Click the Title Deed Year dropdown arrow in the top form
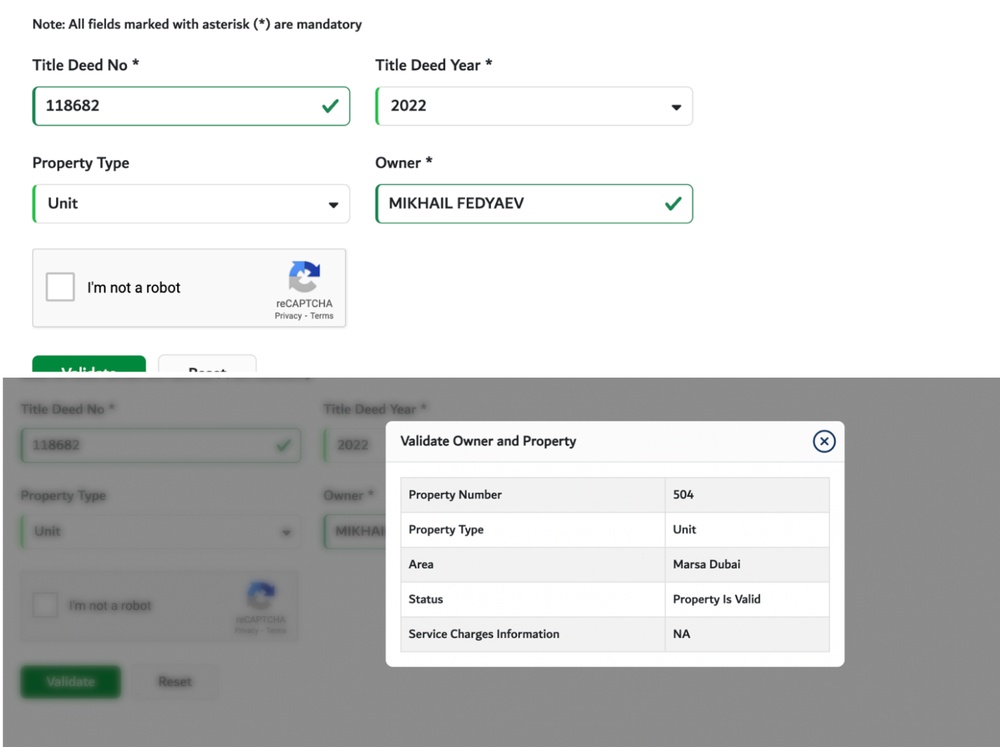The image size is (1000, 747). click(676, 107)
